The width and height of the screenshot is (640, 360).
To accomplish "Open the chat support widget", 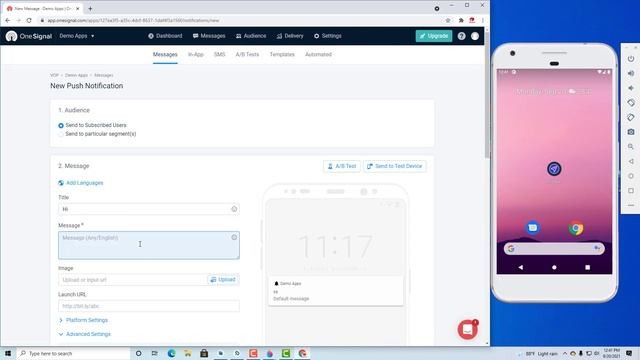I will [468, 329].
